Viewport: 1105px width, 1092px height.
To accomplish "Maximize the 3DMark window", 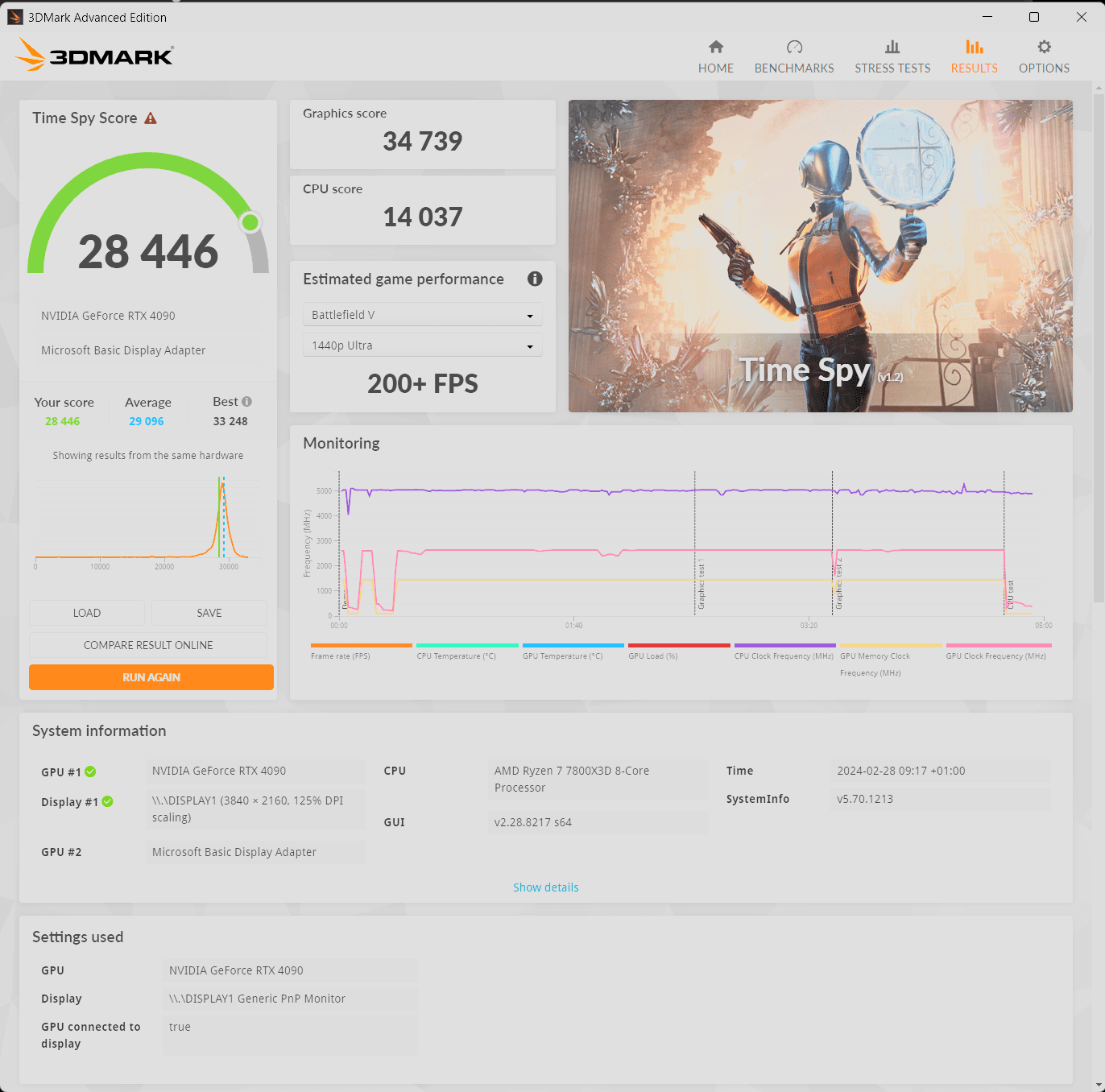I will [x=1034, y=17].
